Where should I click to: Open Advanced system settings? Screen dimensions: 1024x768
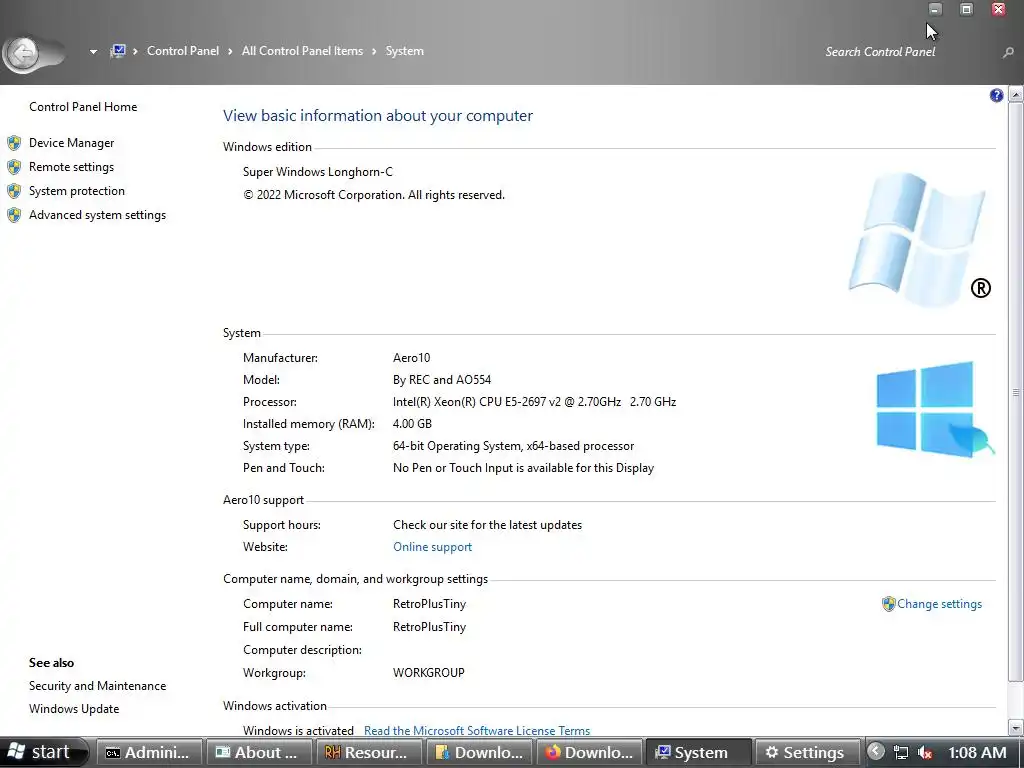tap(97, 215)
